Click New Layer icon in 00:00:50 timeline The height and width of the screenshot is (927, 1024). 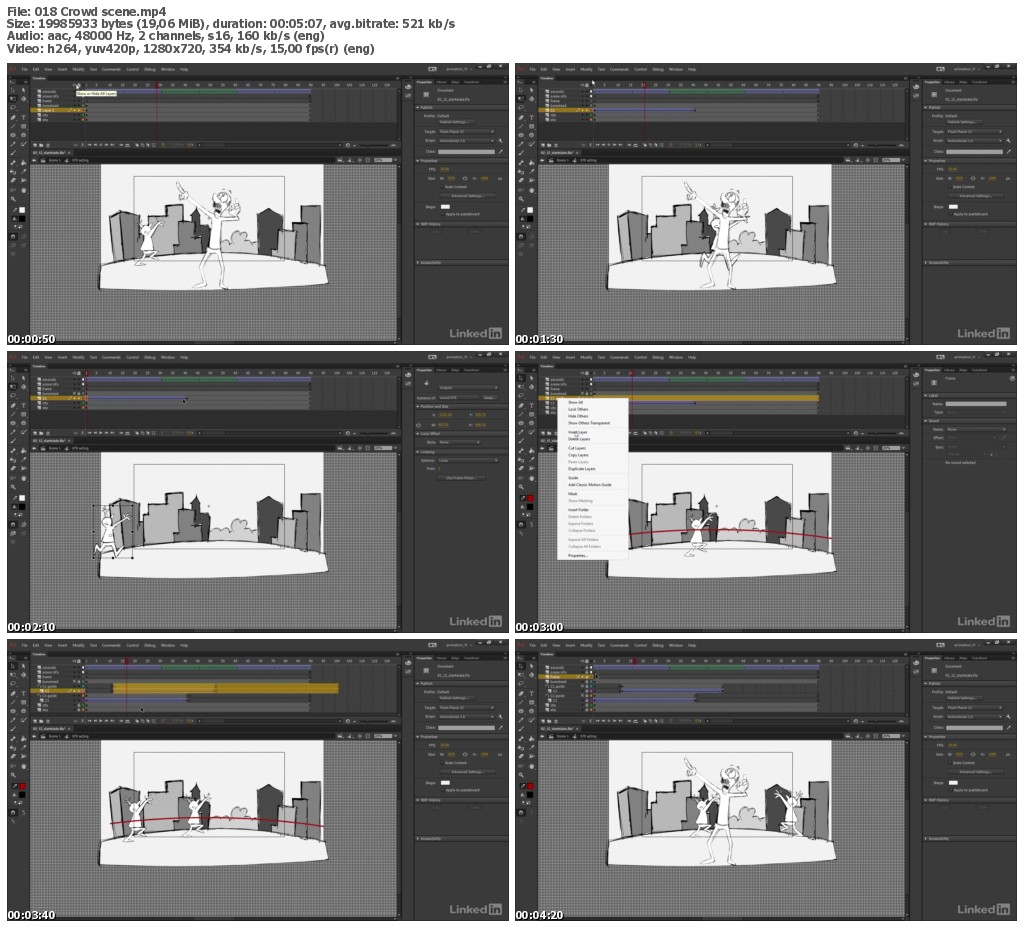click(35, 145)
